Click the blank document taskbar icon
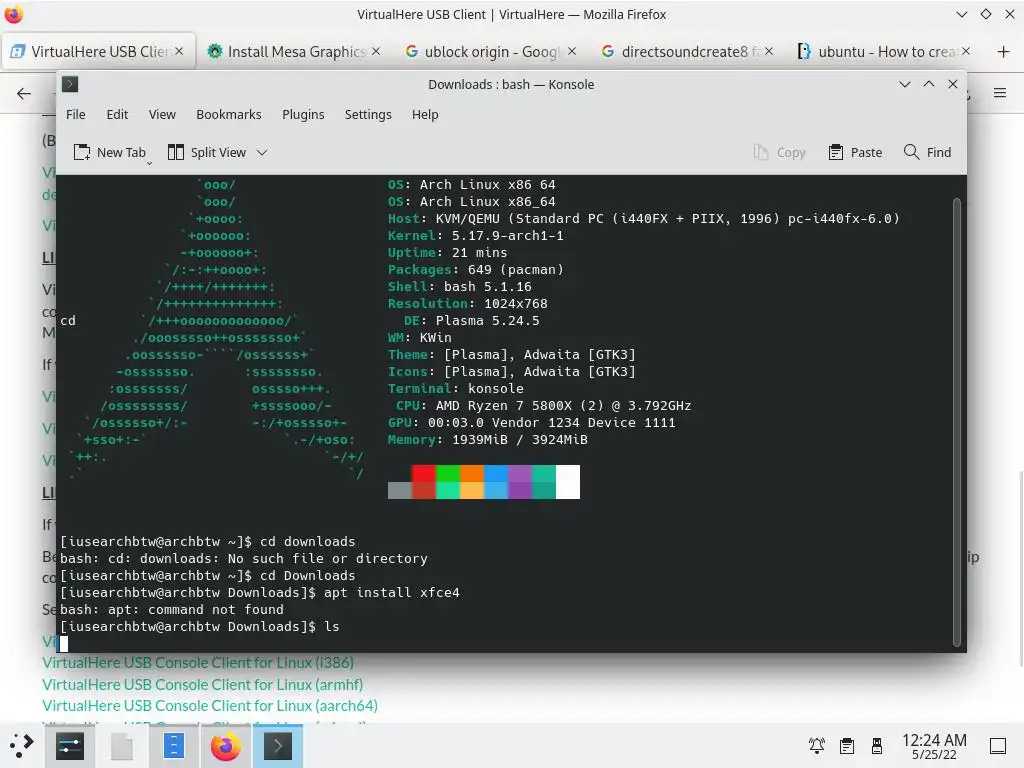 [x=122, y=746]
